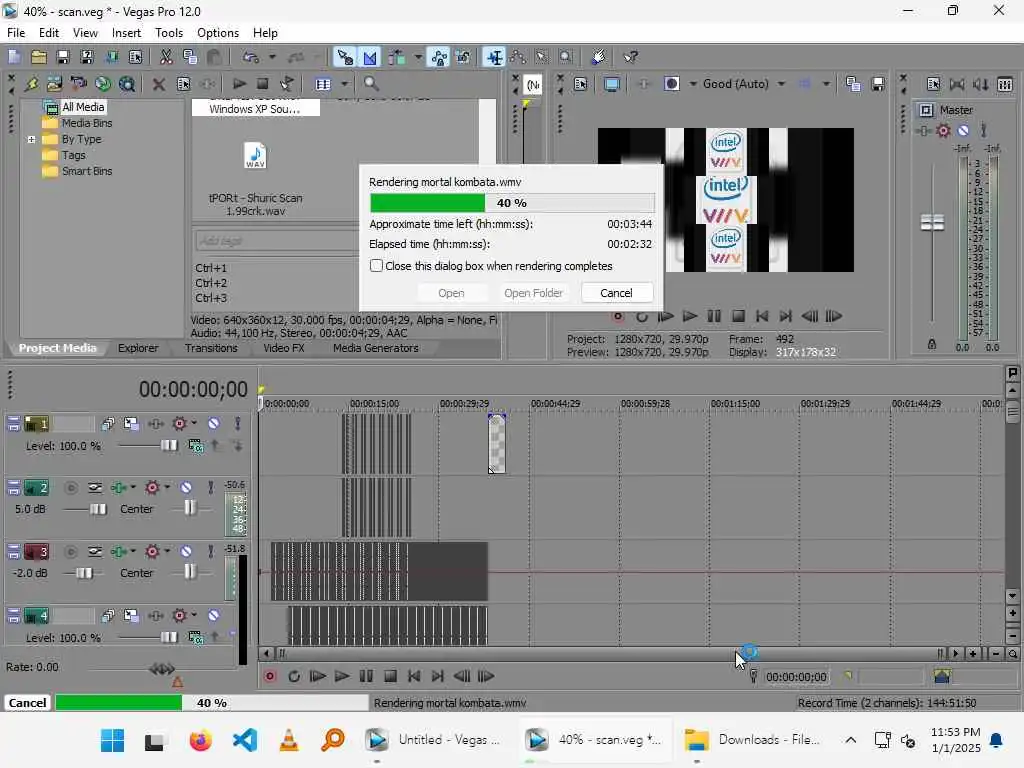Viewport: 1024px width, 768px height.
Task: Adjust track 2 pan slider set to Center
Action: pos(189,507)
